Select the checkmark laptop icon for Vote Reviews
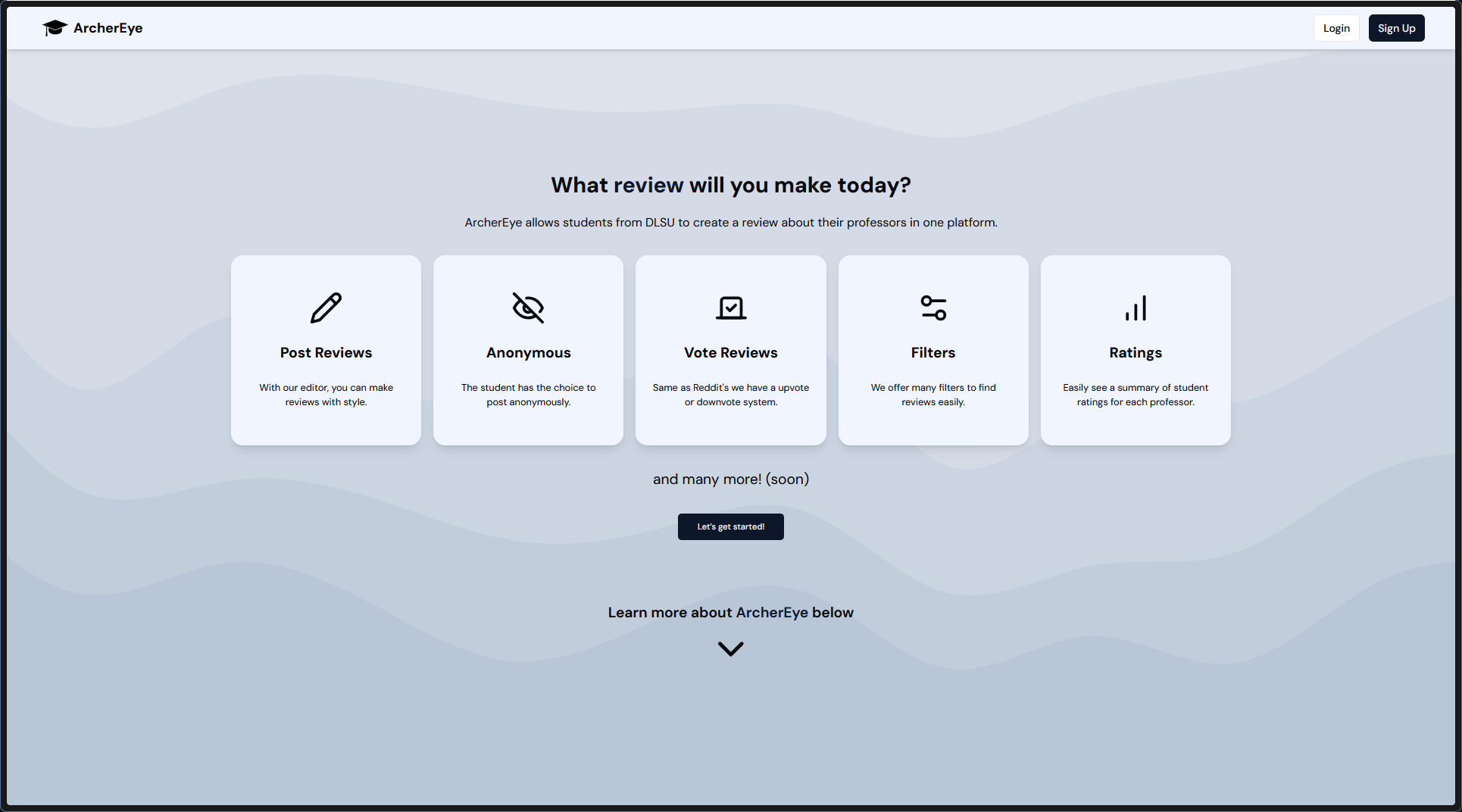 click(x=730, y=308)
